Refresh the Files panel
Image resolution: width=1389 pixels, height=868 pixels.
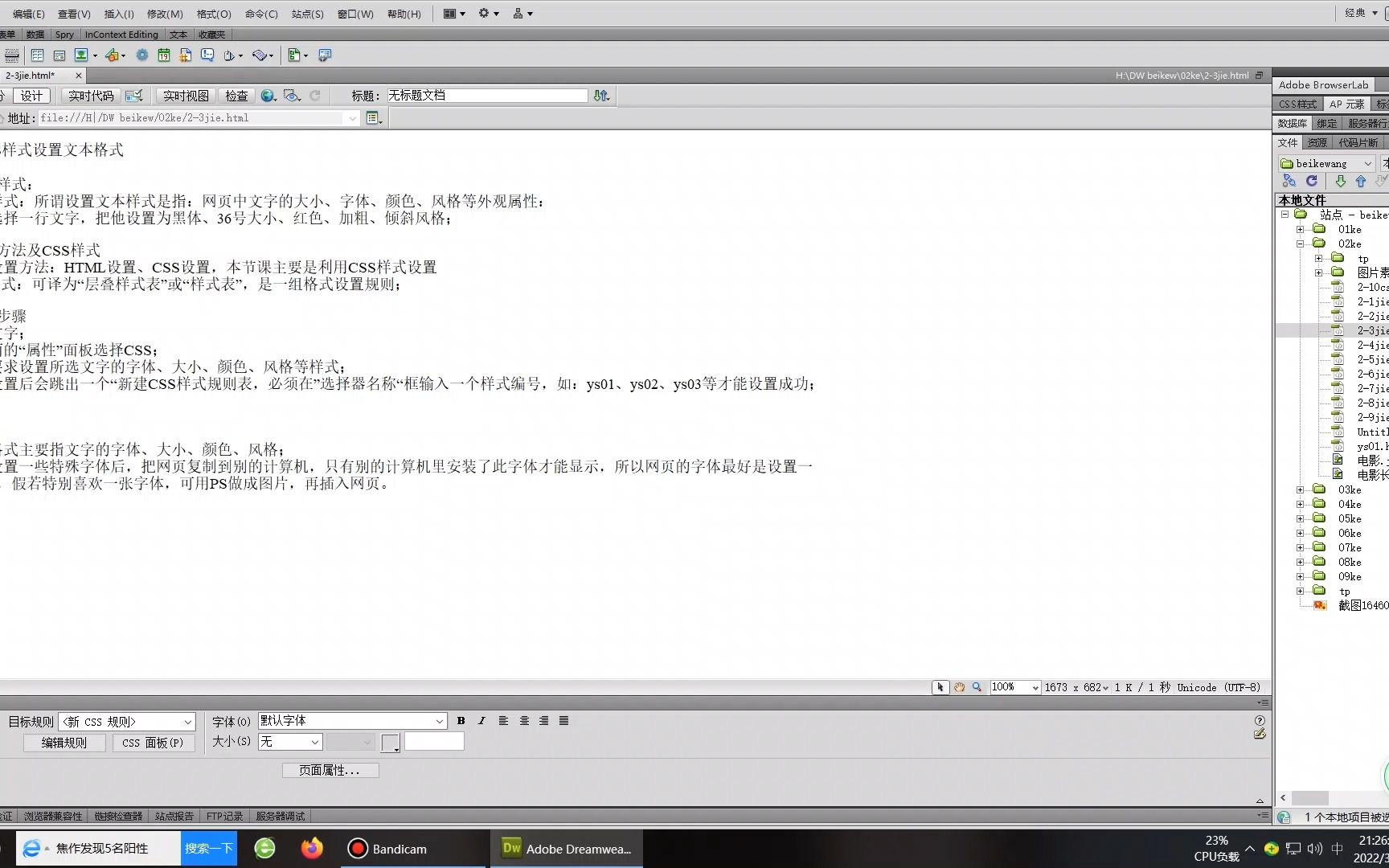point(1312,182)
